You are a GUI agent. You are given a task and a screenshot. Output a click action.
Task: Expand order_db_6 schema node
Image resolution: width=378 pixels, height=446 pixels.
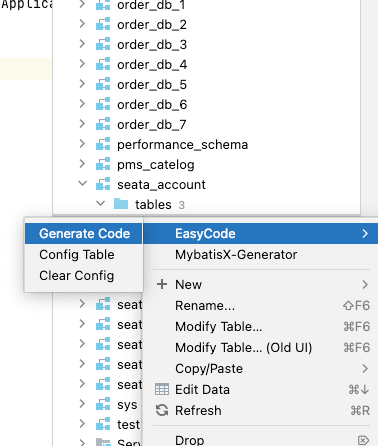[x=82, y=104]
